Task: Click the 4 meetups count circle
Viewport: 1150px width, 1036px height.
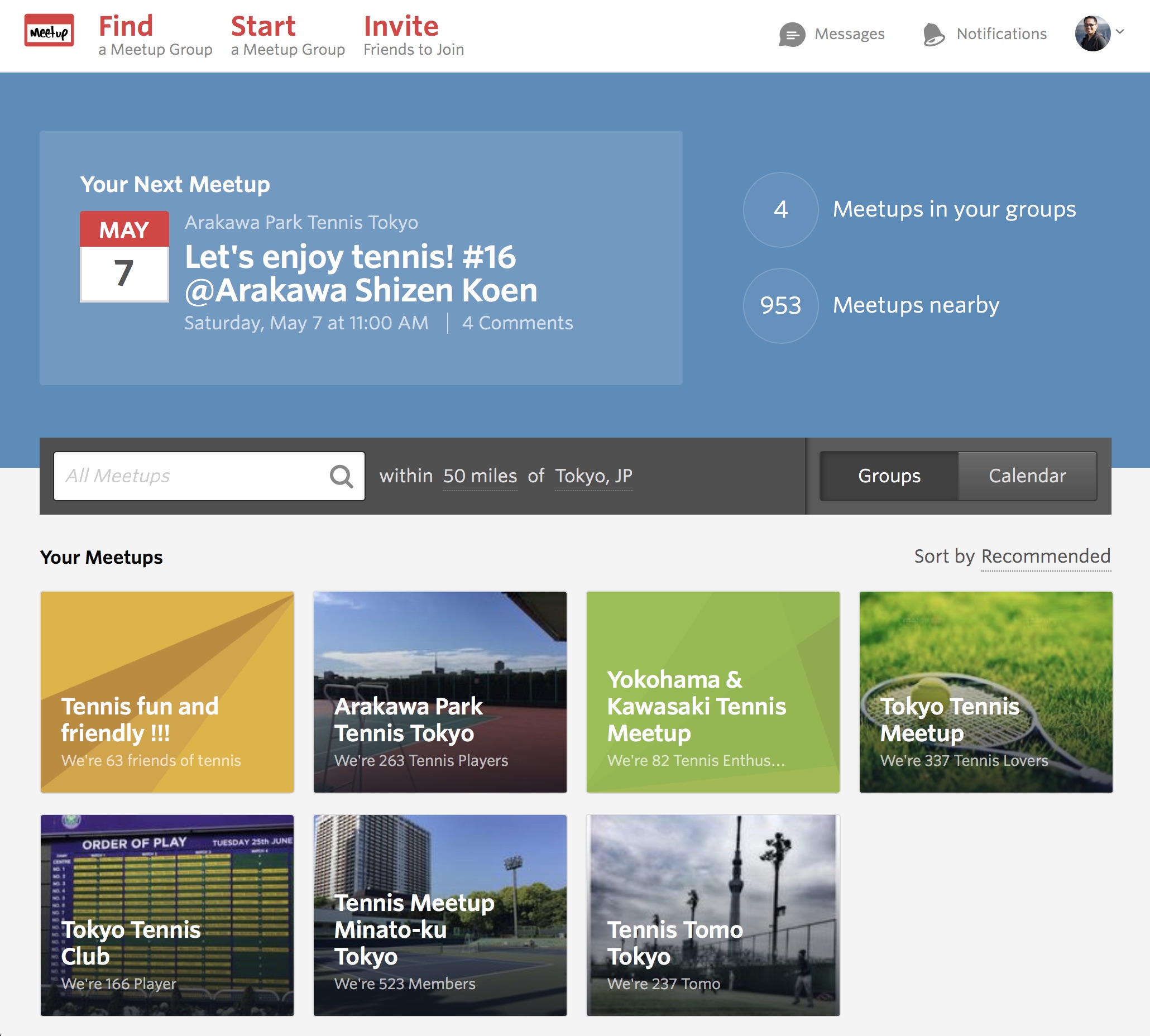Action: [780, 210]
